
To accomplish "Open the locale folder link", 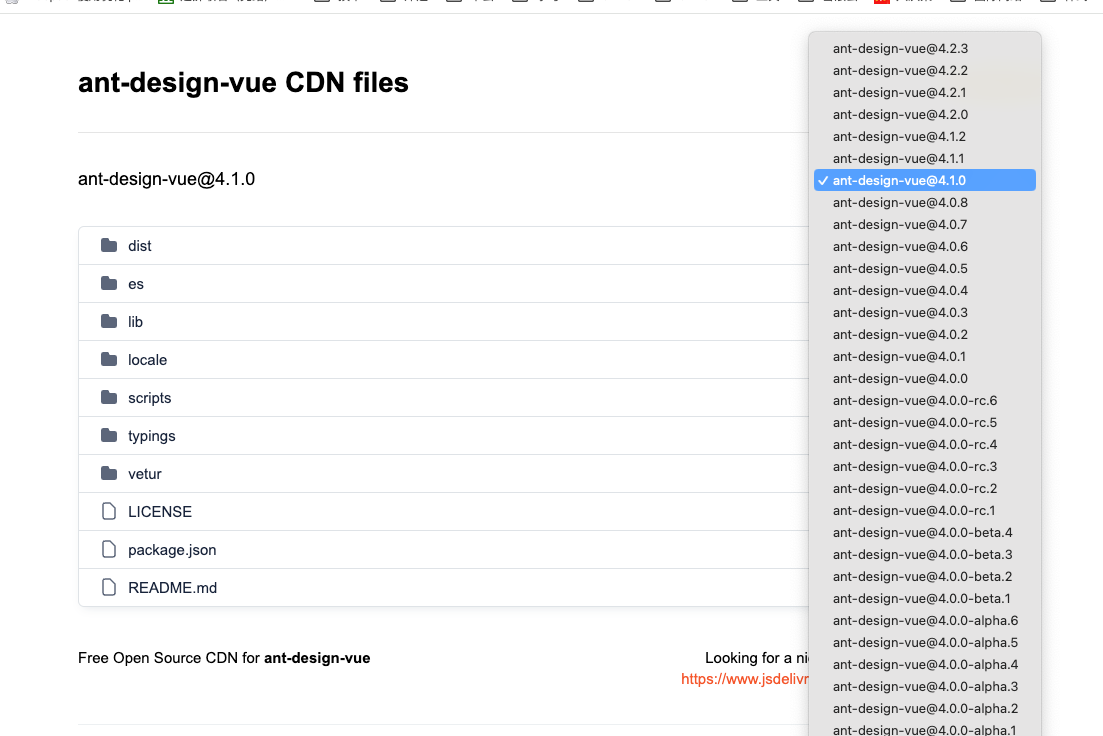I will click(x=147, y=360).
